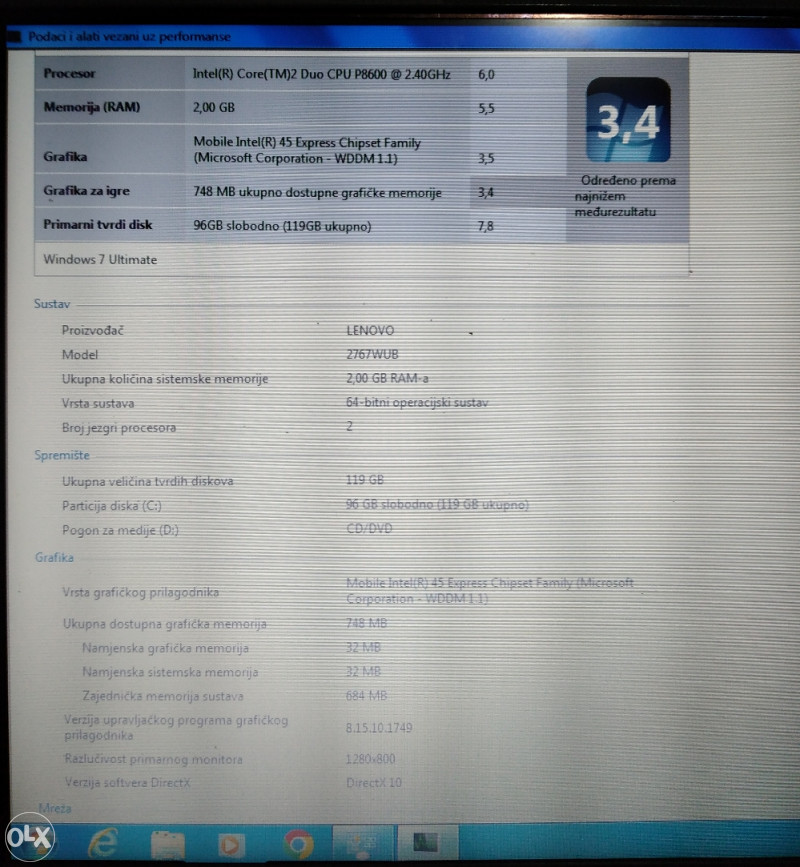
Task: Select the total disk size value '119 GB'
Action: tap(364, 480)
